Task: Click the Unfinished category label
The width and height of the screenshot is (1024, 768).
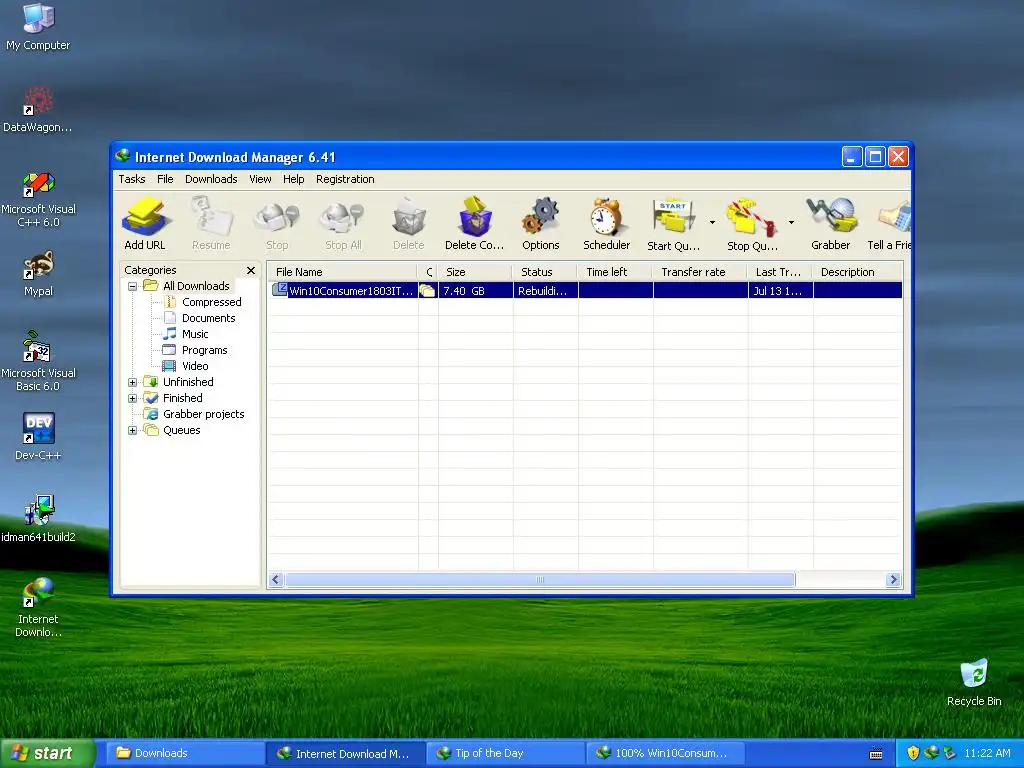Action: click(188, 382)
